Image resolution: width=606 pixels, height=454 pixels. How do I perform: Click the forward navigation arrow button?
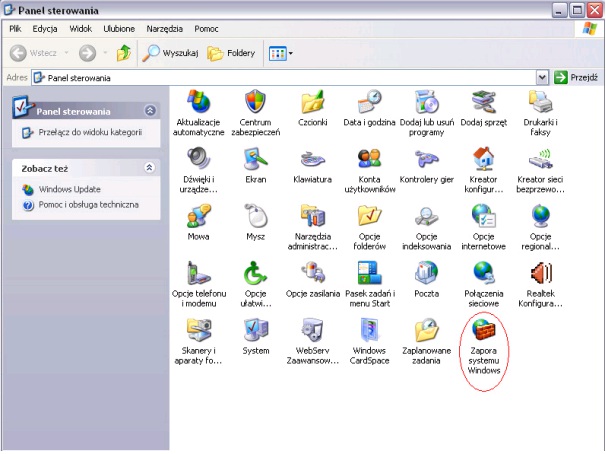point(87,53)
